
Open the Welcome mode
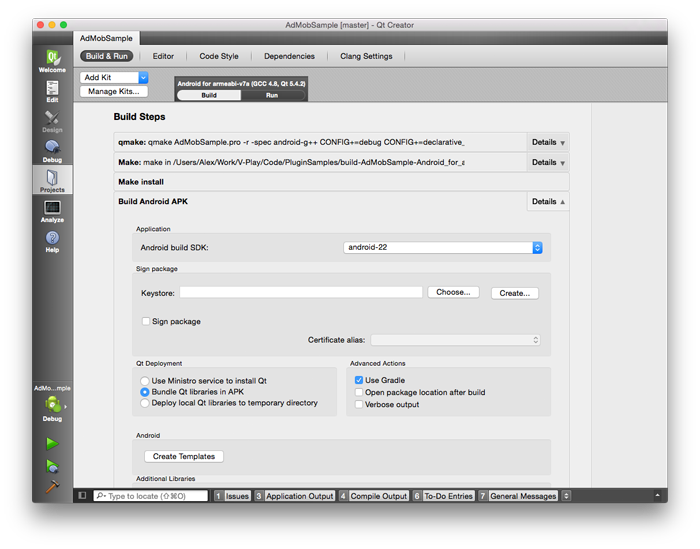click(52, 62)
